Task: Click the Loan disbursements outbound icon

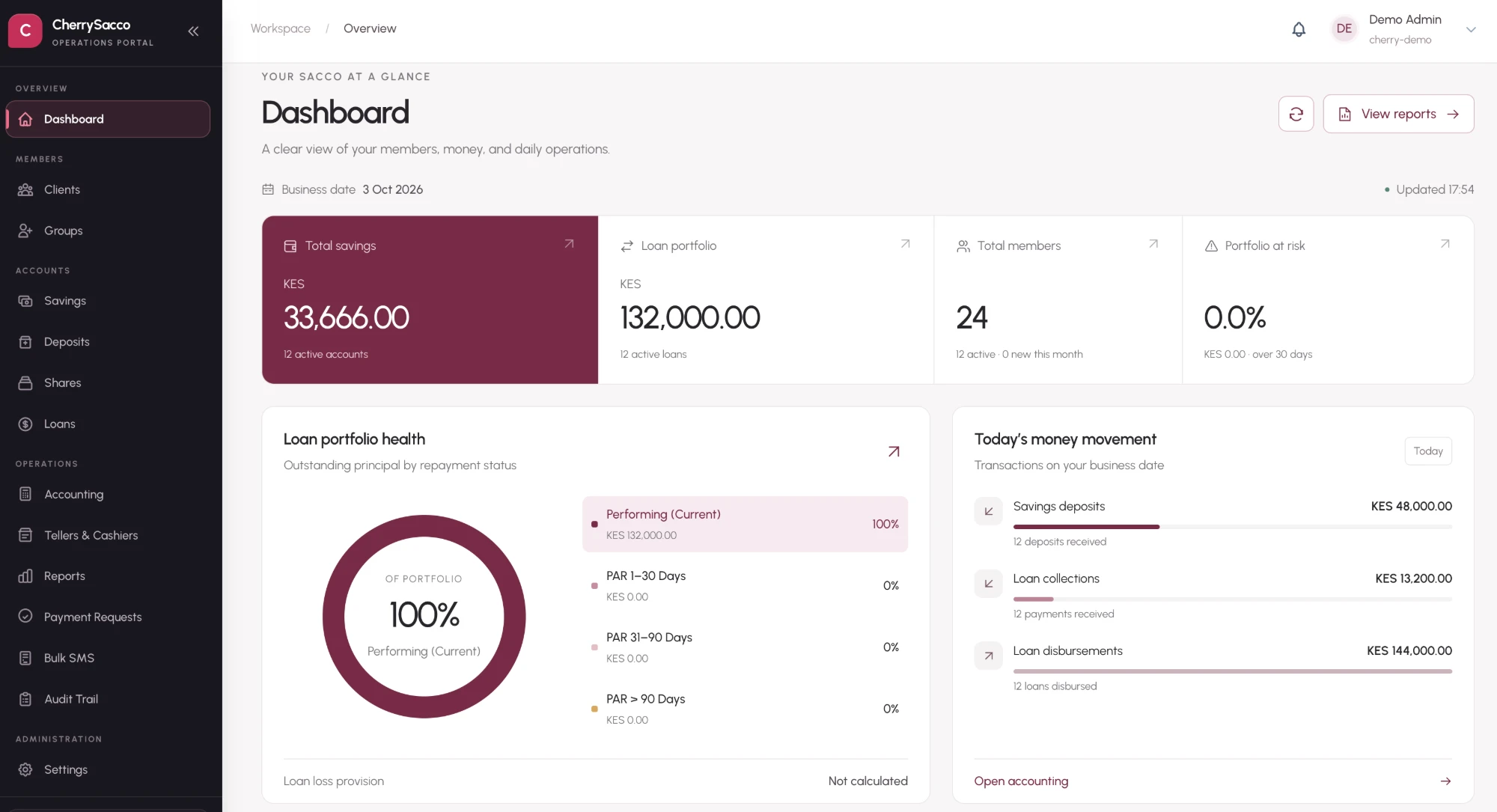Action: click(988, 656)
